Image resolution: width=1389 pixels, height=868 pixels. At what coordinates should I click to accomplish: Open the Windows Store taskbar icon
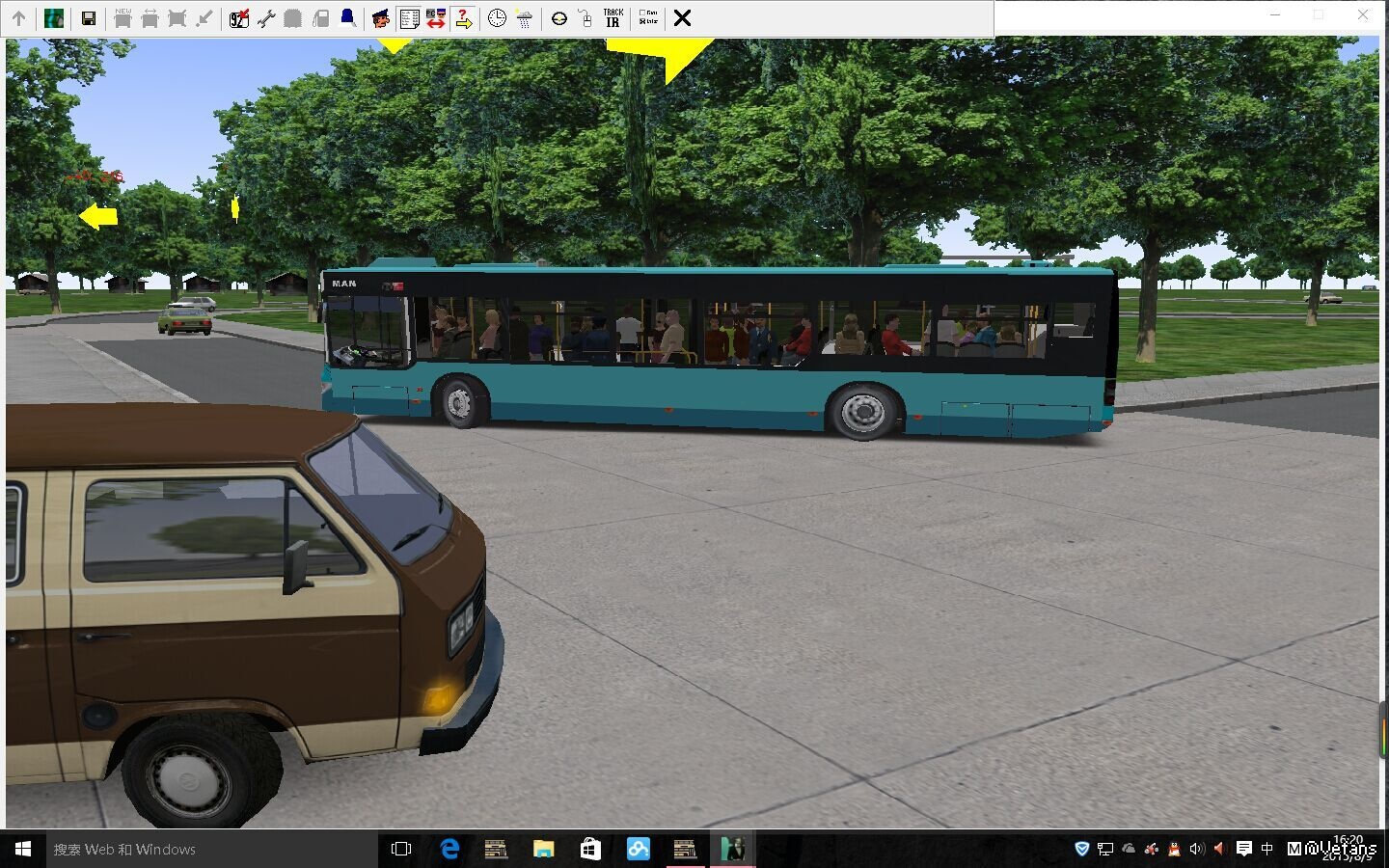[x=590, y=849]
